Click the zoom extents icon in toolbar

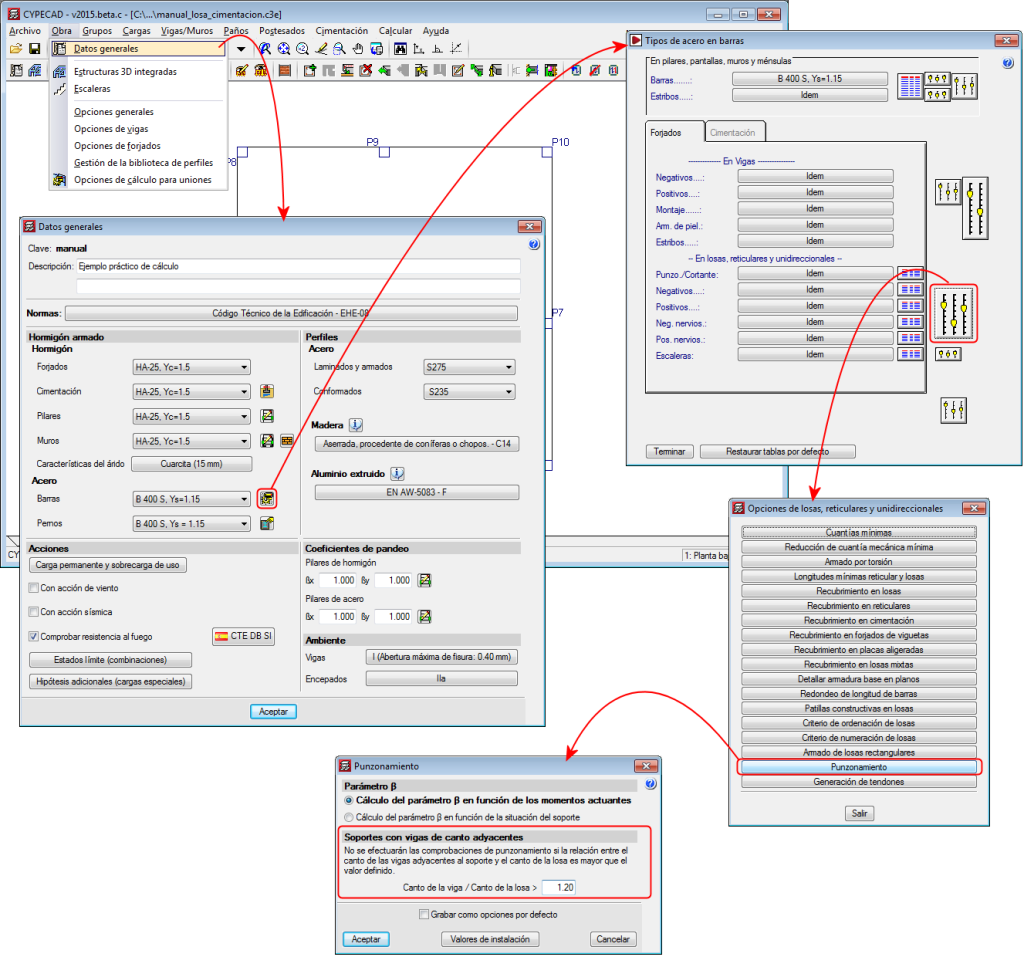pyautogui.click(x=283, y=49)
